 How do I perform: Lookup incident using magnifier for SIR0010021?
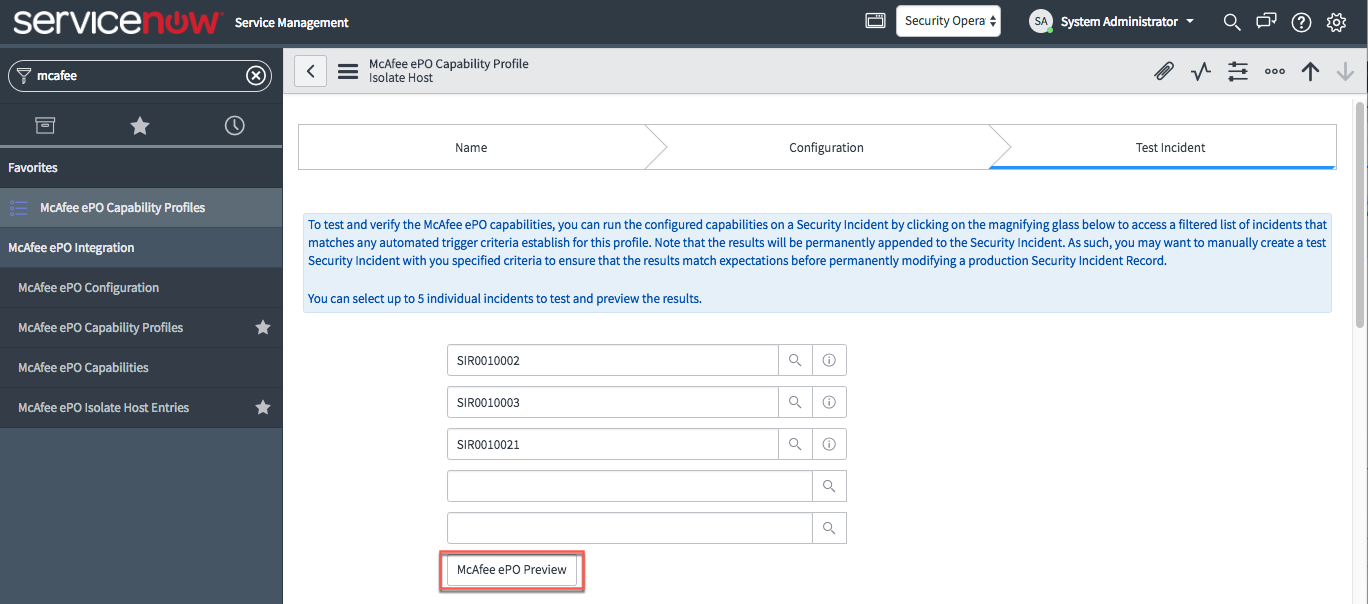click(x=795, y=444)
